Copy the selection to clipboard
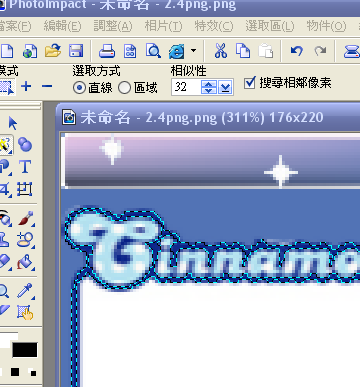The width and height of the screenshot is (360, 387). tap(243, 51)
